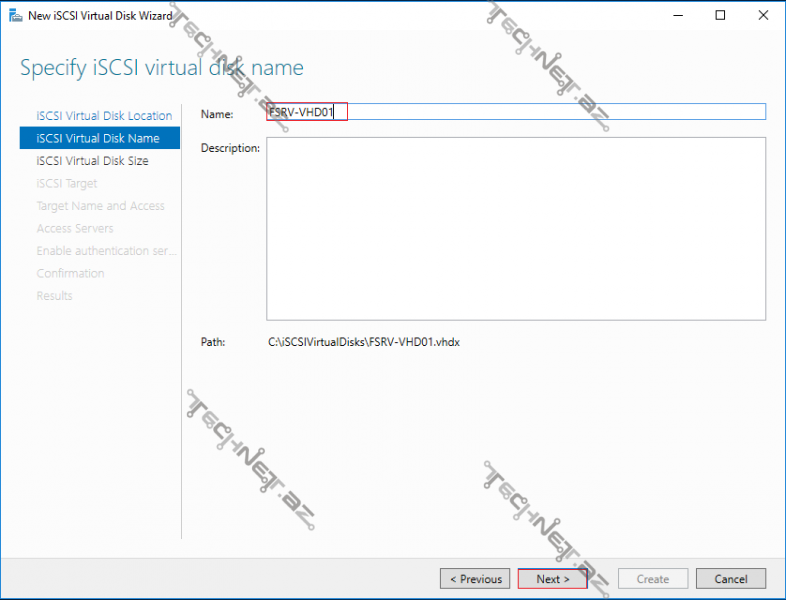Select the iSCSI Virtual Disk Name step
Viewport: 786px width, 600px height.
coord(98,138)
